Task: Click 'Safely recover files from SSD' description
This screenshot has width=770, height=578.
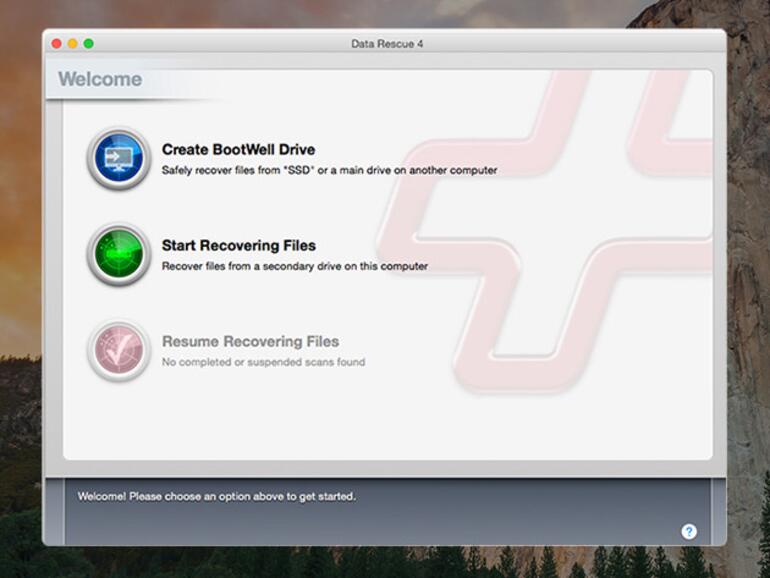Action: click(x=330, y=170)
